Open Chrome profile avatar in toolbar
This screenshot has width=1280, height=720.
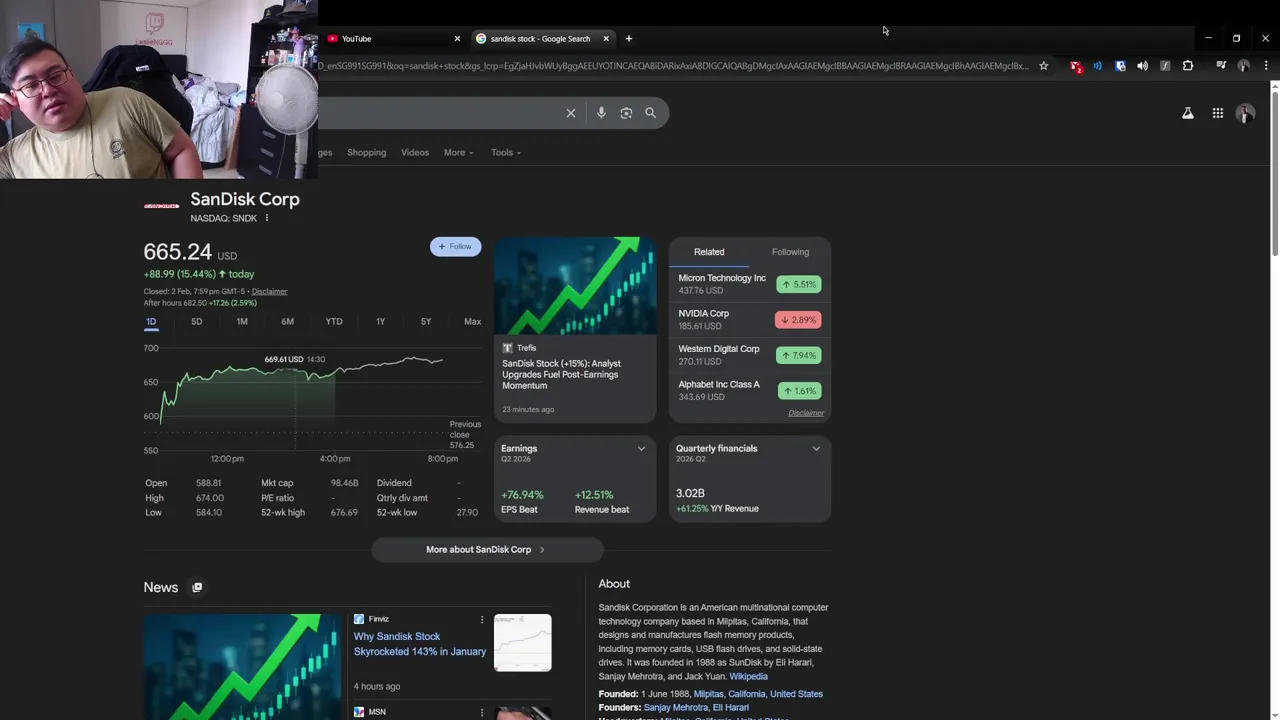pos(1243,66)
